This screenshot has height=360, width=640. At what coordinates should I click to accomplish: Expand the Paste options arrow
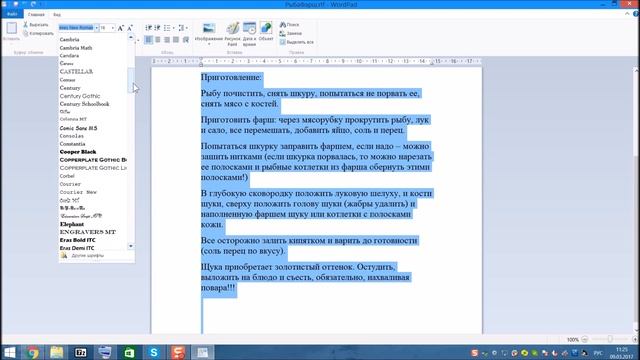pyautogui.click(x=11, y=43)
